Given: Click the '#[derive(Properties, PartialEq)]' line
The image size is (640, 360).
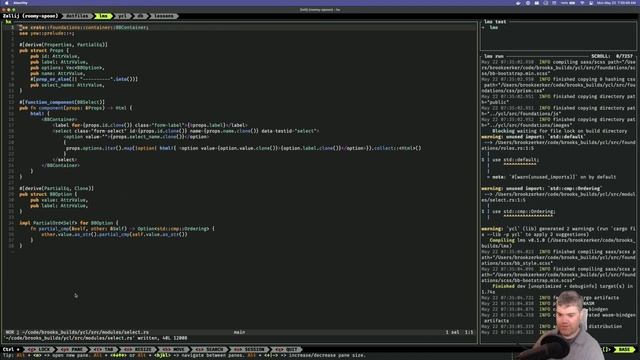Looking at the screenshot, I should (63, 45).
